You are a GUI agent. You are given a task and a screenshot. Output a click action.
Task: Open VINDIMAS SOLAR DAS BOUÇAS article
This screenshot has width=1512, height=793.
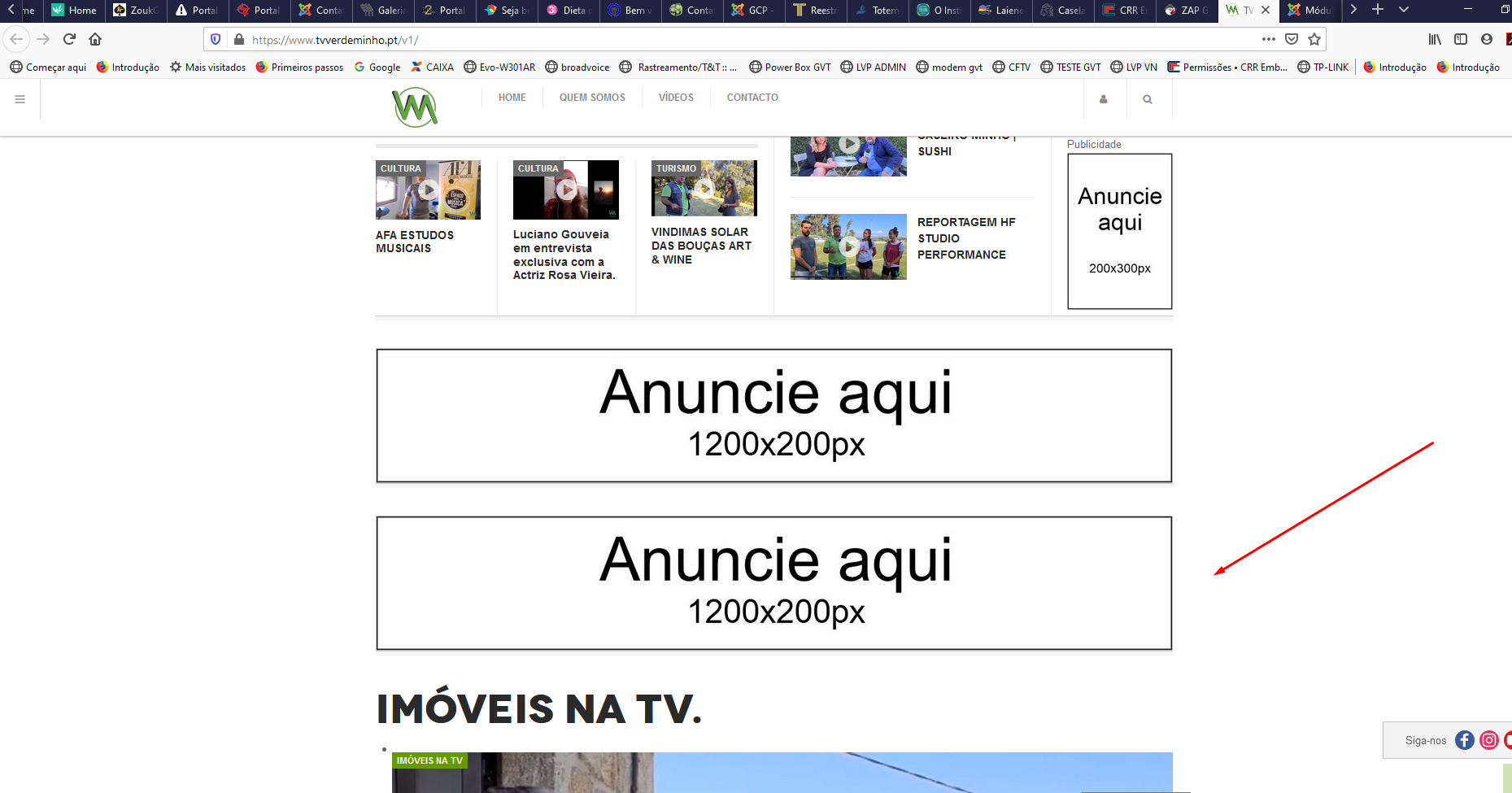click(700, 246)
